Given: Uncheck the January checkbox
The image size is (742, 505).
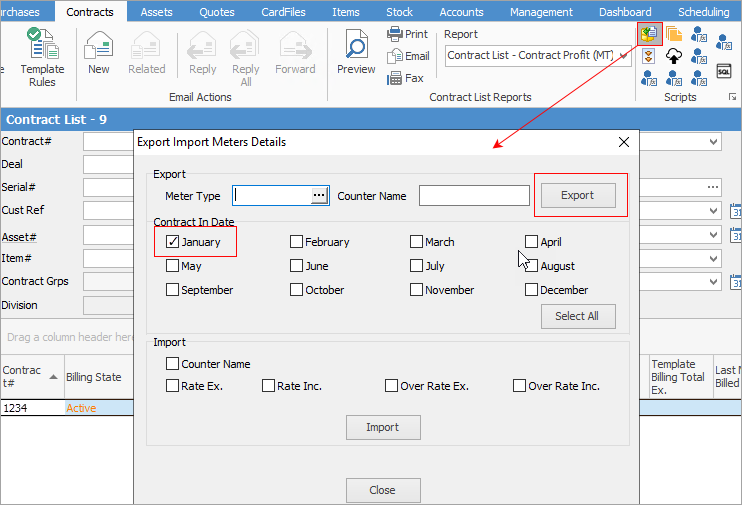Looking at the screenshot, I should pyautogui.click(x=173, y=242).
